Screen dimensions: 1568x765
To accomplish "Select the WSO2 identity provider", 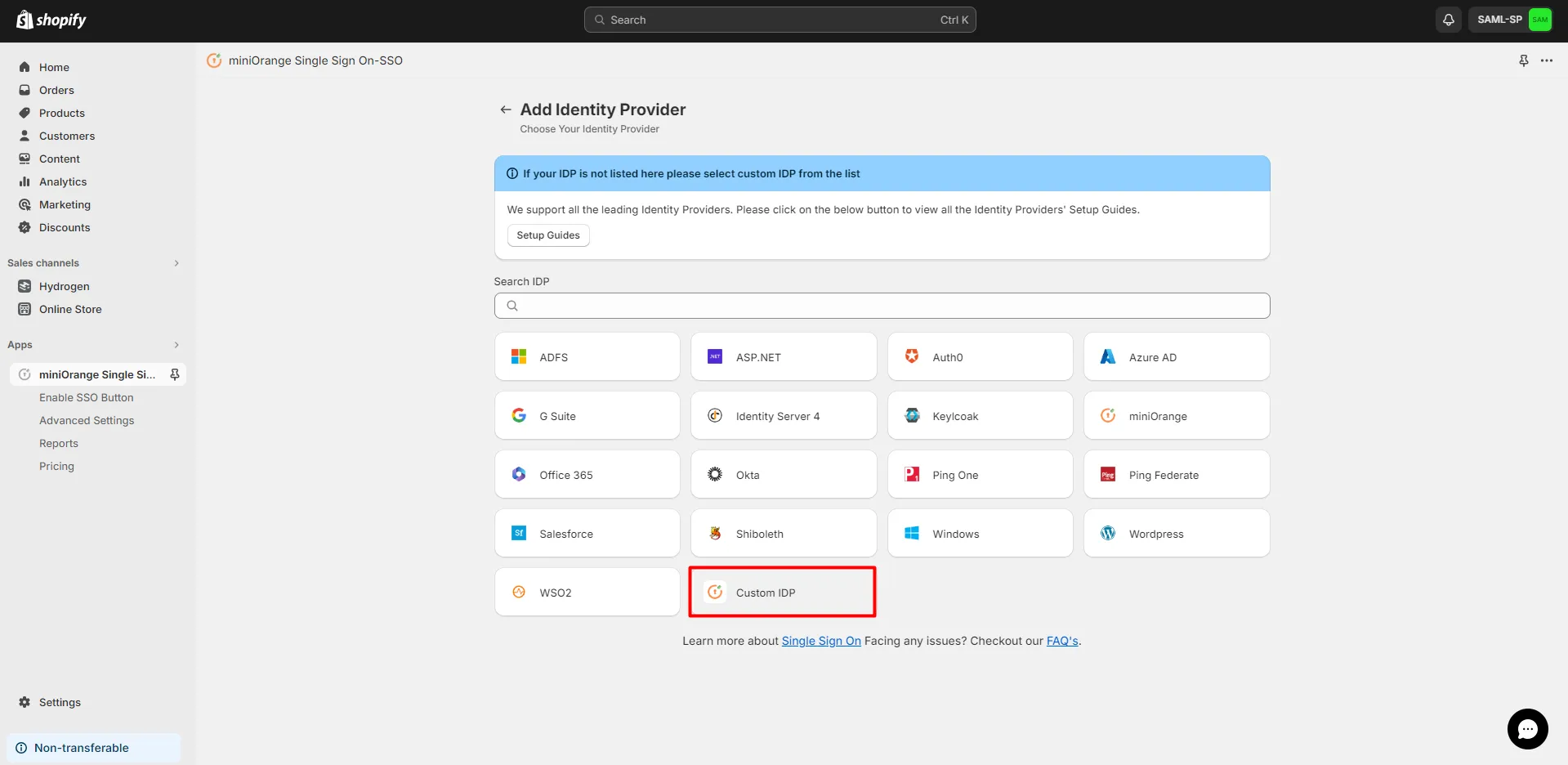I will (587, 593).
